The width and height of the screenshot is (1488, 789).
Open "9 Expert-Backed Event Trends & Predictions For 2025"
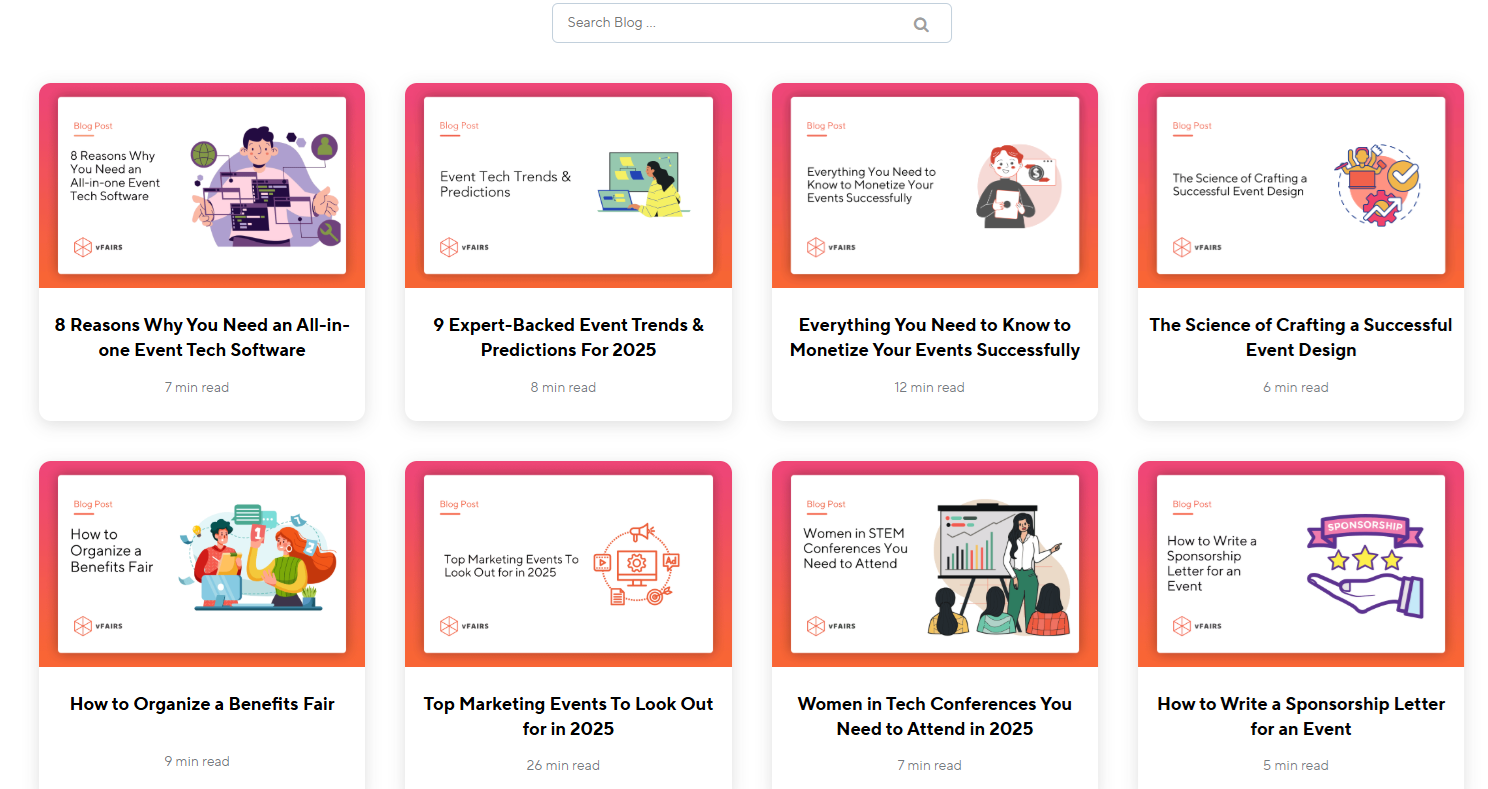click(568, 337)
